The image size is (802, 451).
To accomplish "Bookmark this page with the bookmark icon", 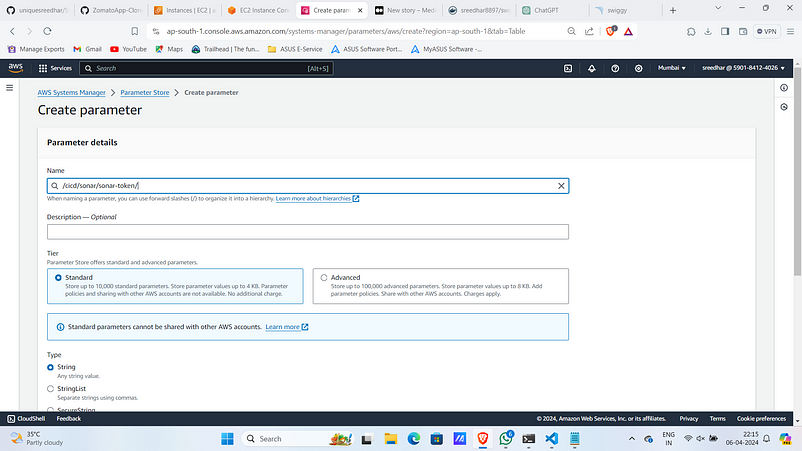I will click(x=135, y=31).
